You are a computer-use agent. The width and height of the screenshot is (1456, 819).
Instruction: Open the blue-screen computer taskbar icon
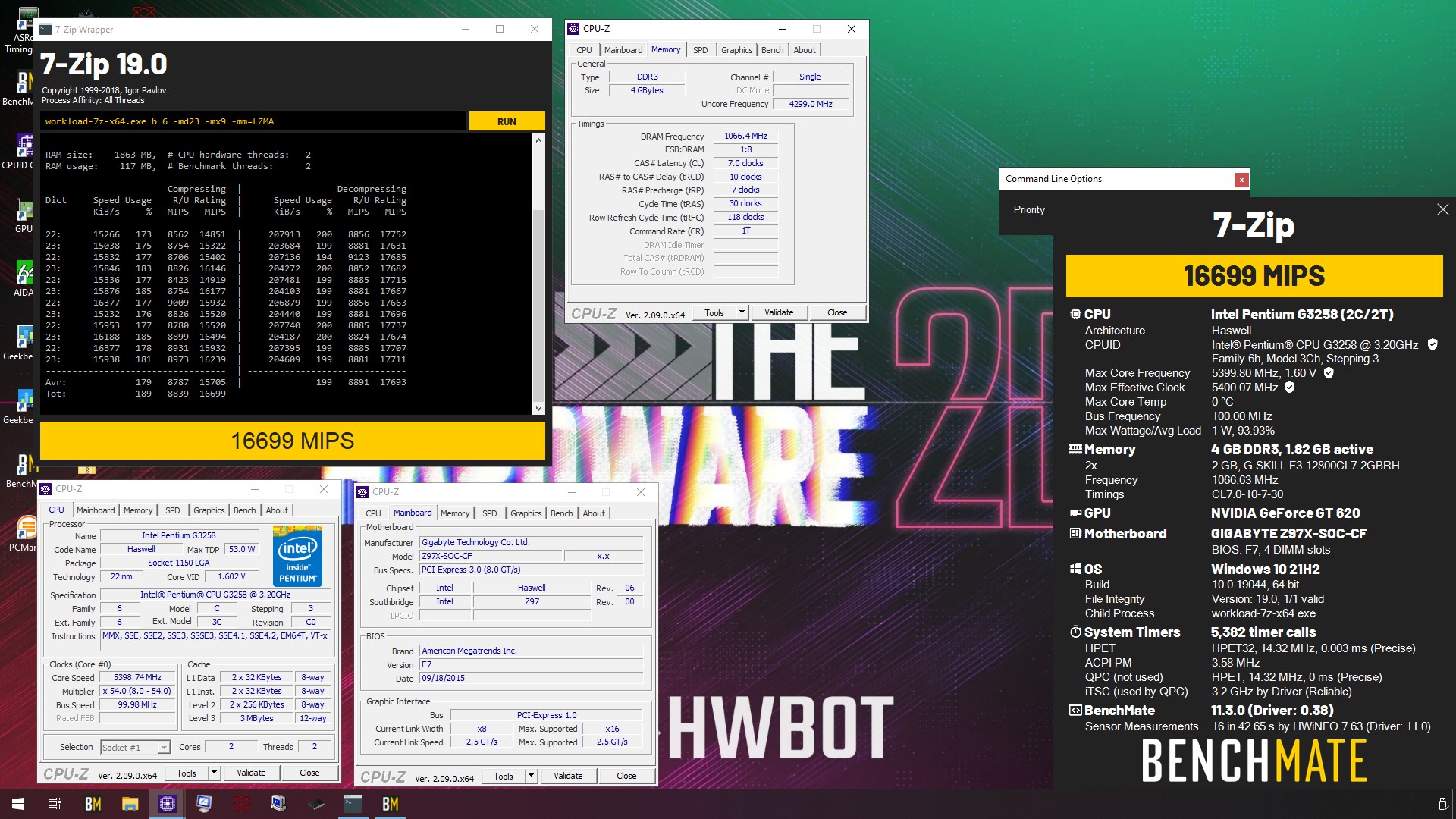tap(278, 804)
